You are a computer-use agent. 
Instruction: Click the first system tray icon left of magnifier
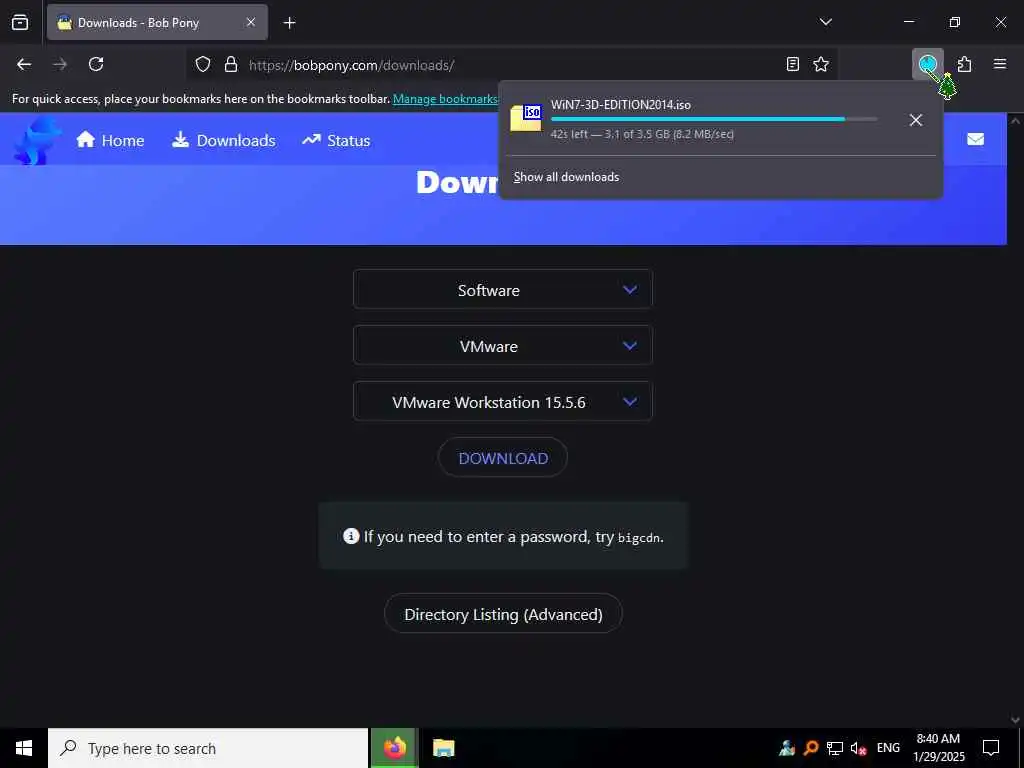[x=787, y=748]
